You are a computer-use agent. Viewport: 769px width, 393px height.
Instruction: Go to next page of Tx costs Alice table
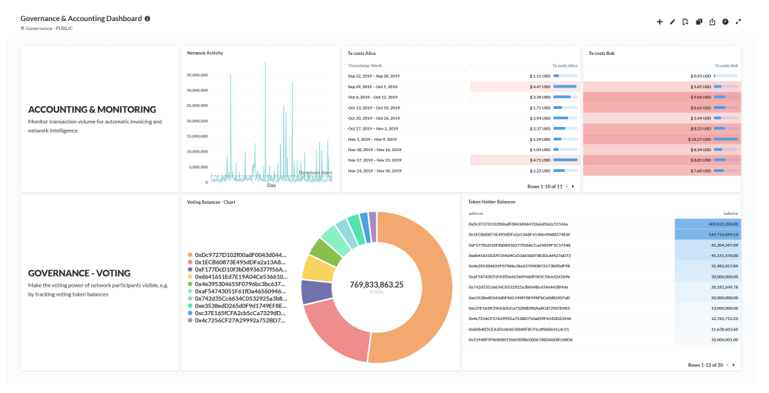tap(573, 186)
